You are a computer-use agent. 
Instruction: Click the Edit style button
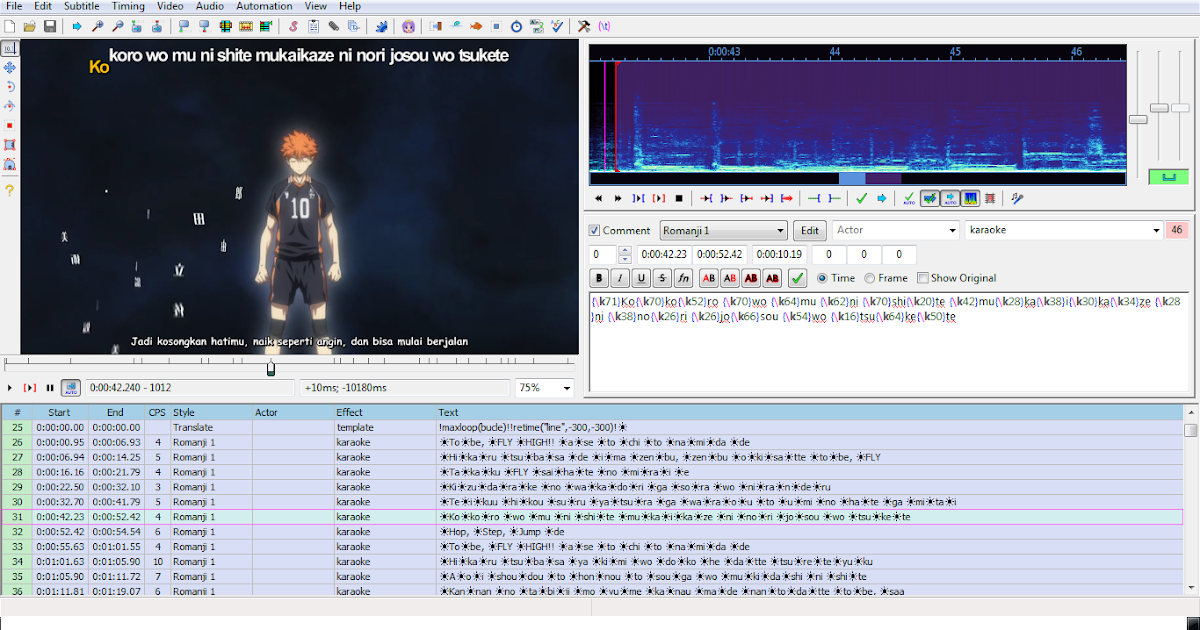[x=810, y=230]
